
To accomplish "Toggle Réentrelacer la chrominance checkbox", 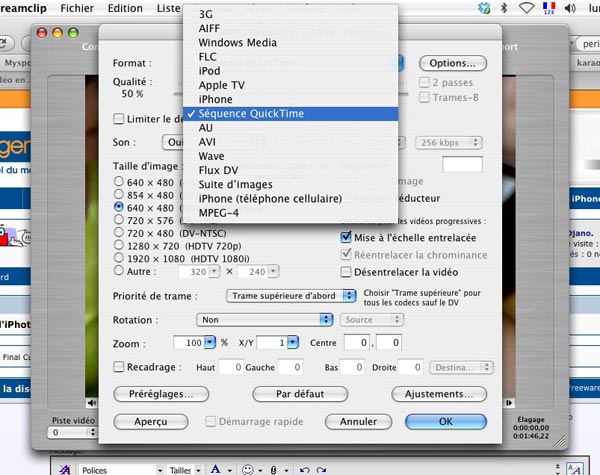I will [346, 254].
